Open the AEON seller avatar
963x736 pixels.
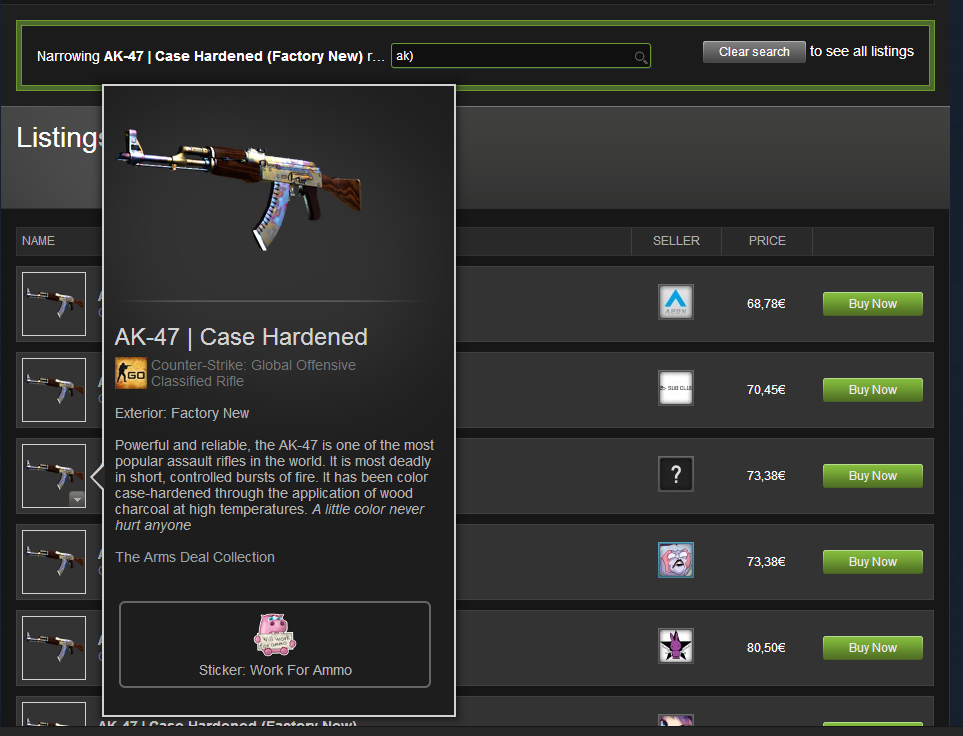pyautogui.click(x=676, y=302)
